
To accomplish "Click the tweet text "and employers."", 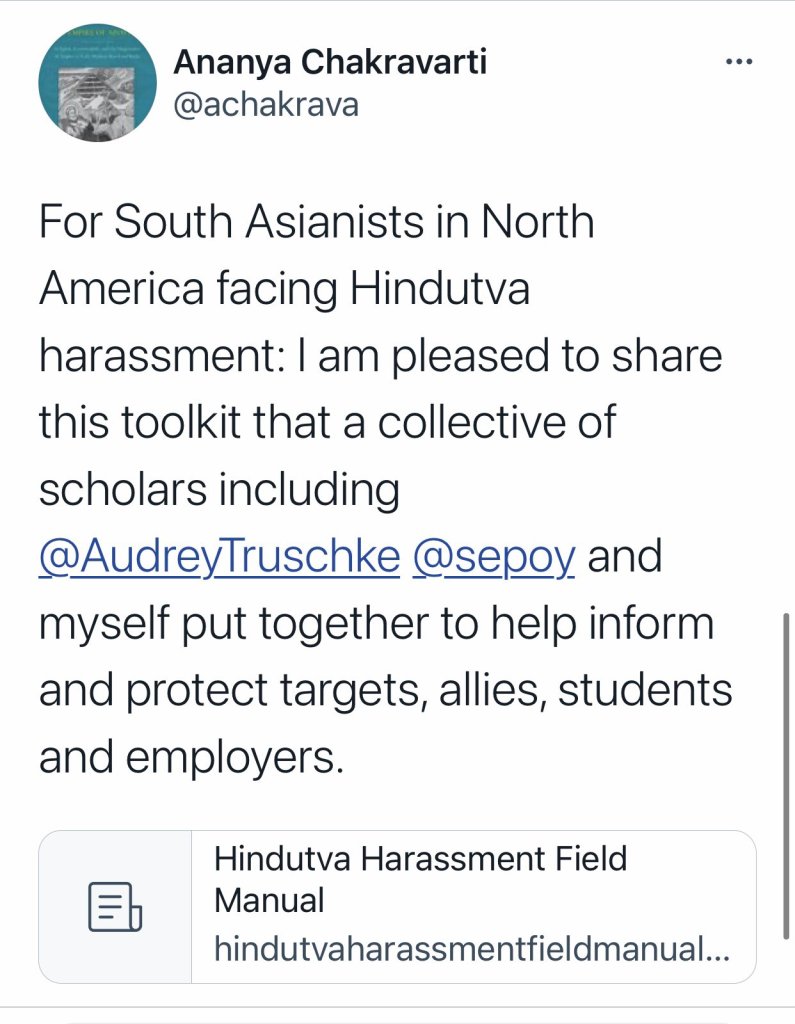I will pos(191,759).
